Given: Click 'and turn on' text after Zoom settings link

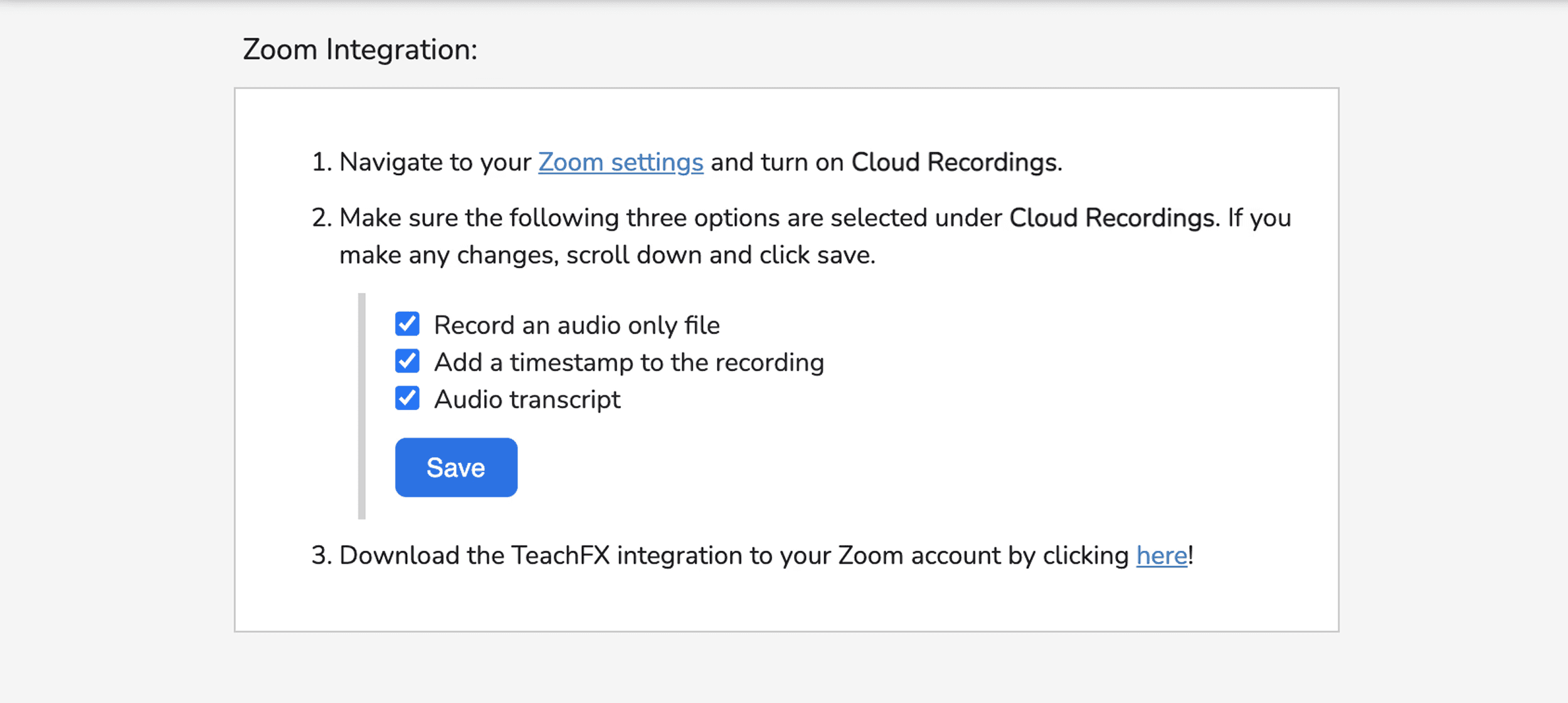Looking at the screenshot, I should 776,162.
